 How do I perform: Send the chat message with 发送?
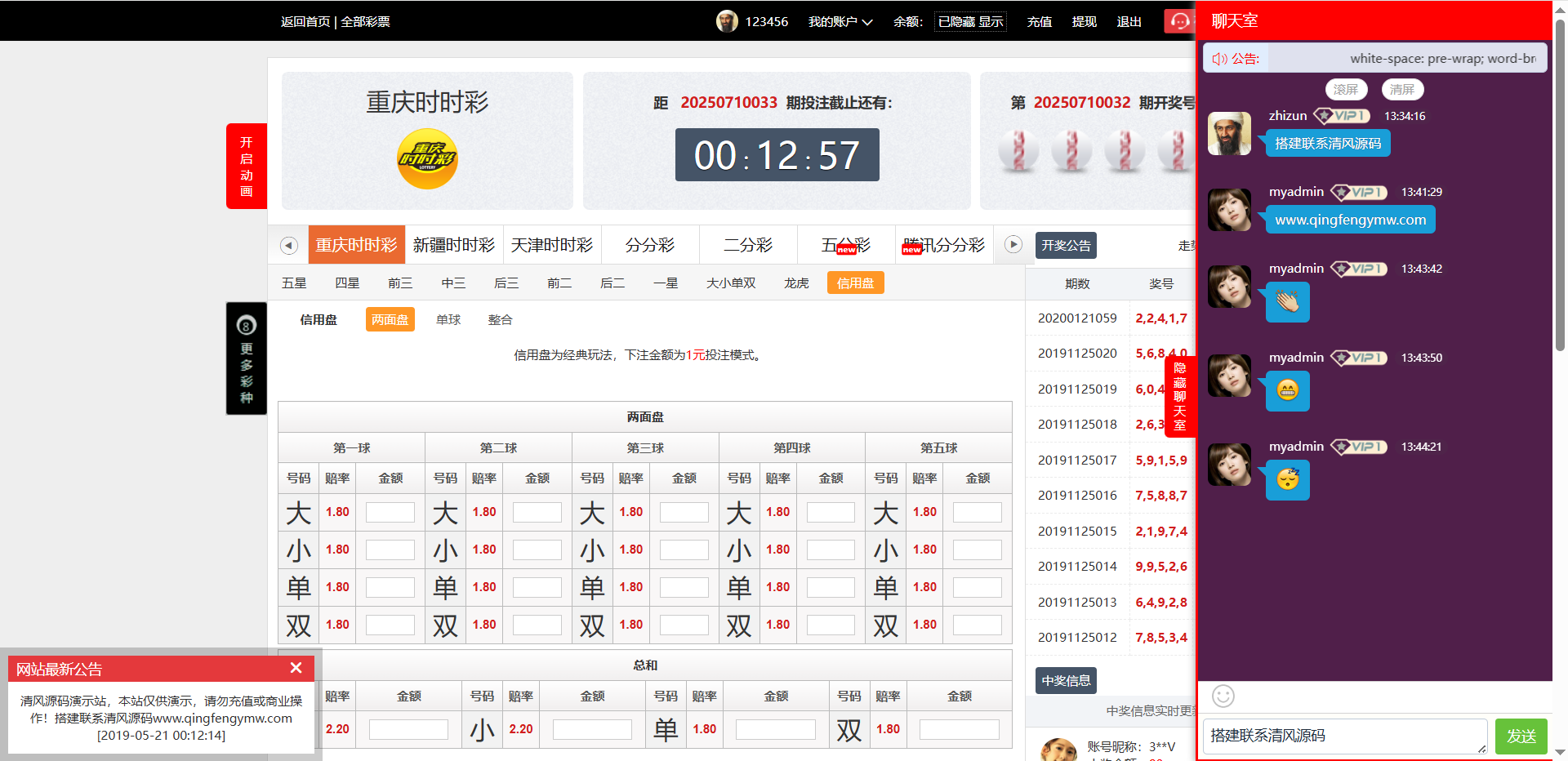pyautogui.click(x=1521, y=736)
